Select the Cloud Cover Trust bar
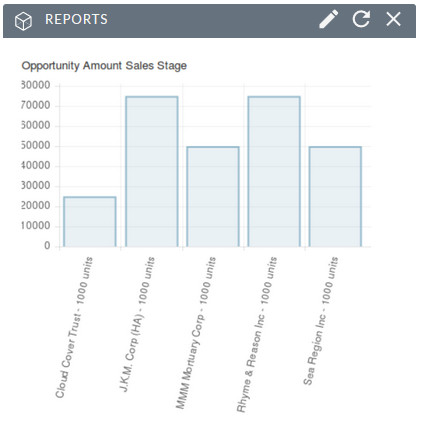Viewport: 422px width, 432px height. 90,222
